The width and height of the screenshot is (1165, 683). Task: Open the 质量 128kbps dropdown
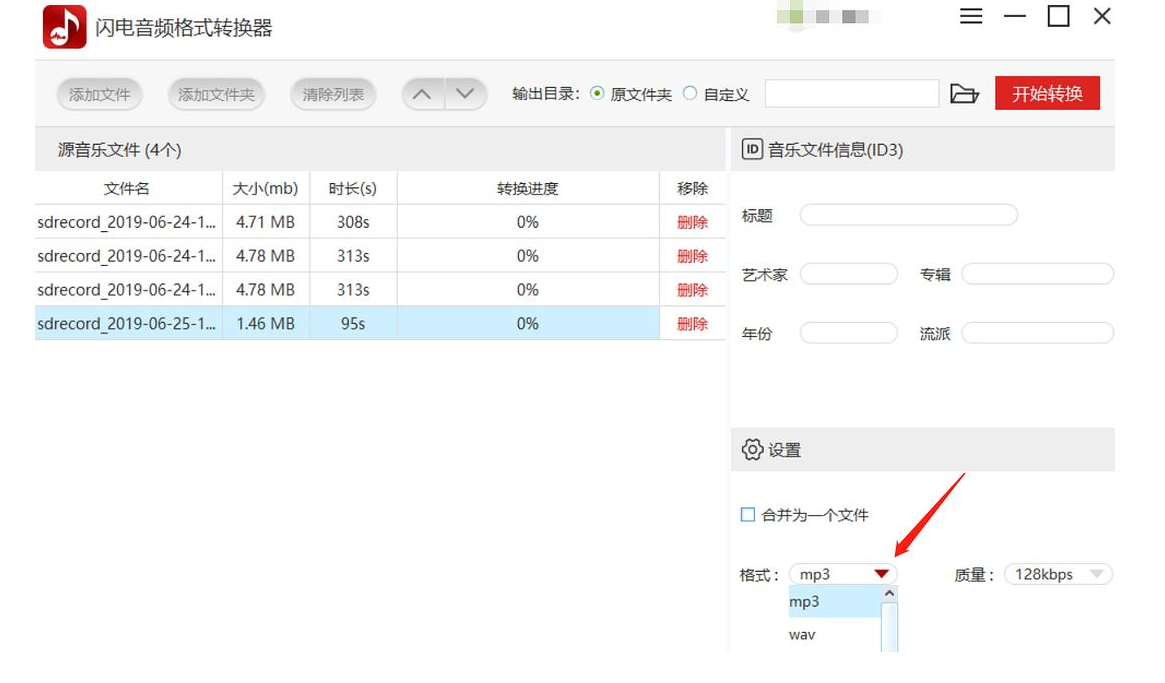pos(1058,574)
